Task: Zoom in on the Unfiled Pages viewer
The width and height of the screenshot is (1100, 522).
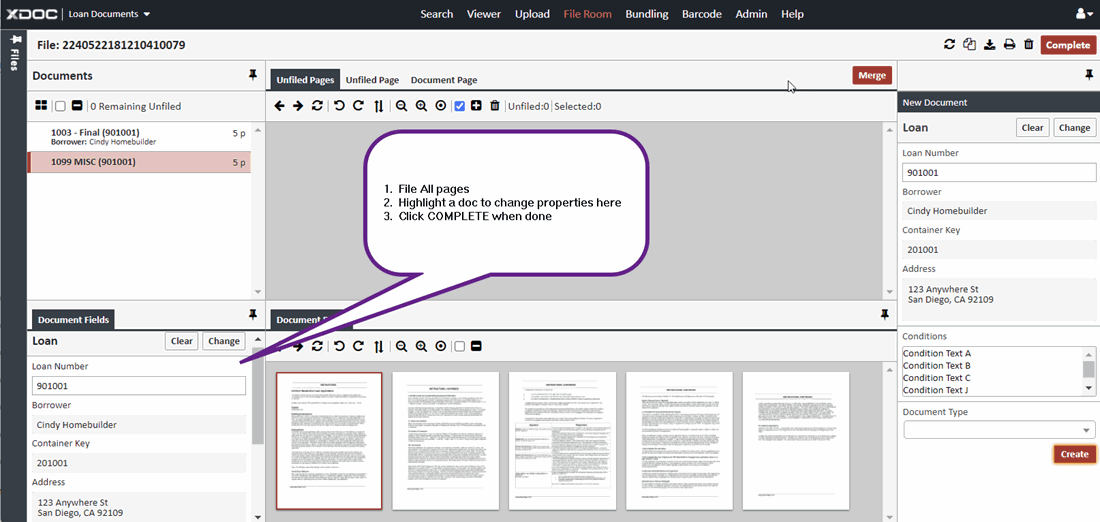Action: (x=421, y=106)
